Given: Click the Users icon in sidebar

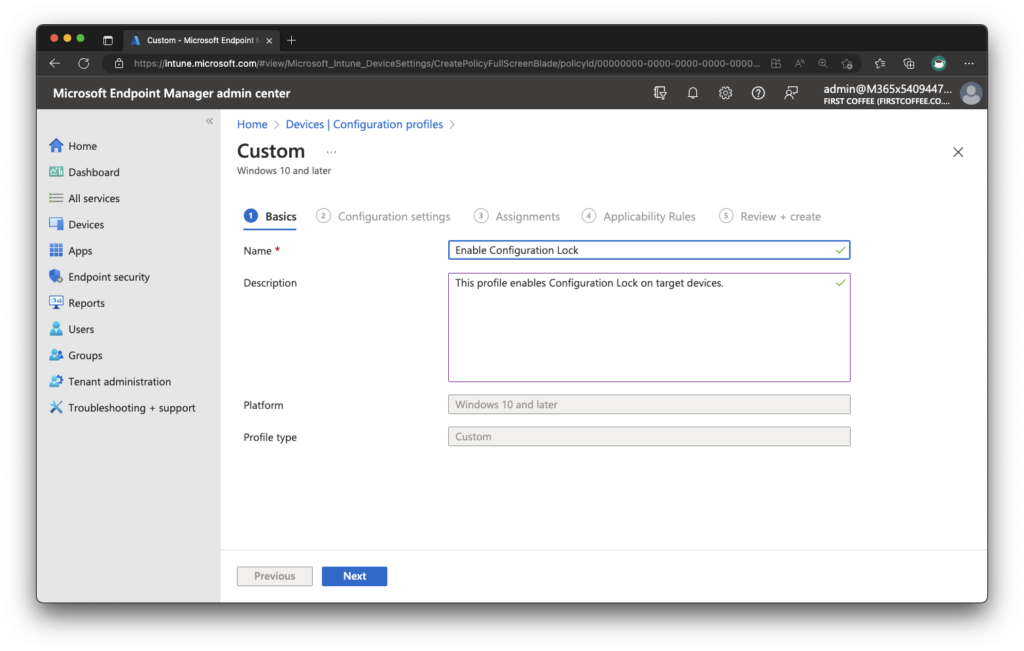Looking at the screenshot, I should point(56,328).
